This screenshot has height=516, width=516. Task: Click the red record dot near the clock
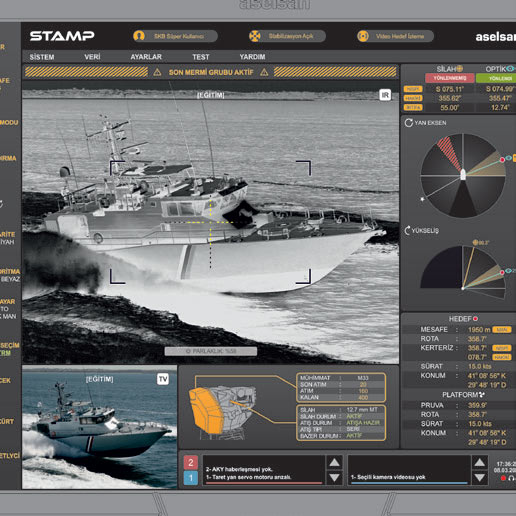click(x=503, y=478)
